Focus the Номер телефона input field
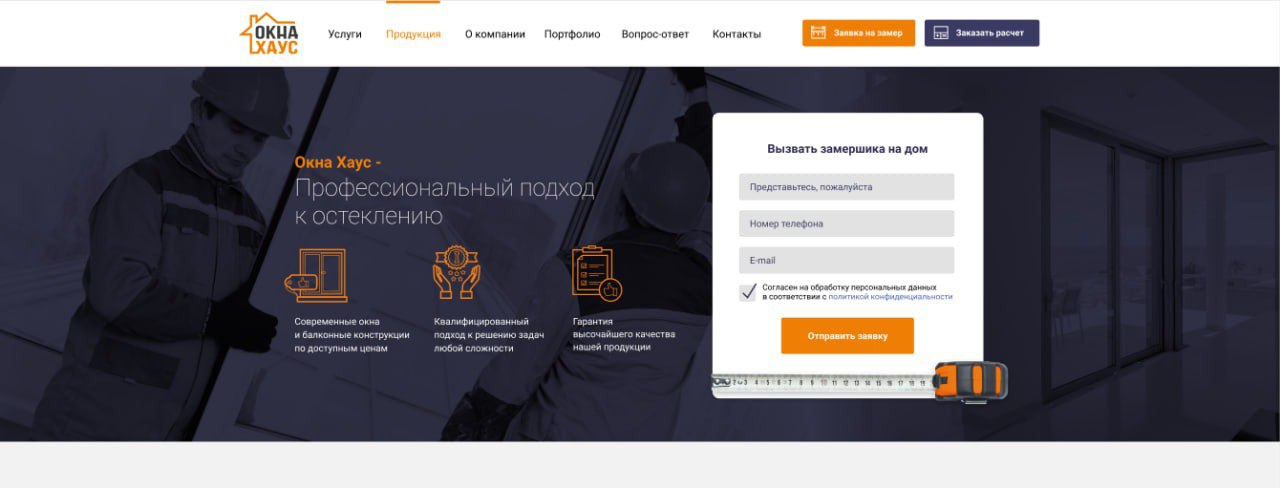1280x488 pixels. 846,224
